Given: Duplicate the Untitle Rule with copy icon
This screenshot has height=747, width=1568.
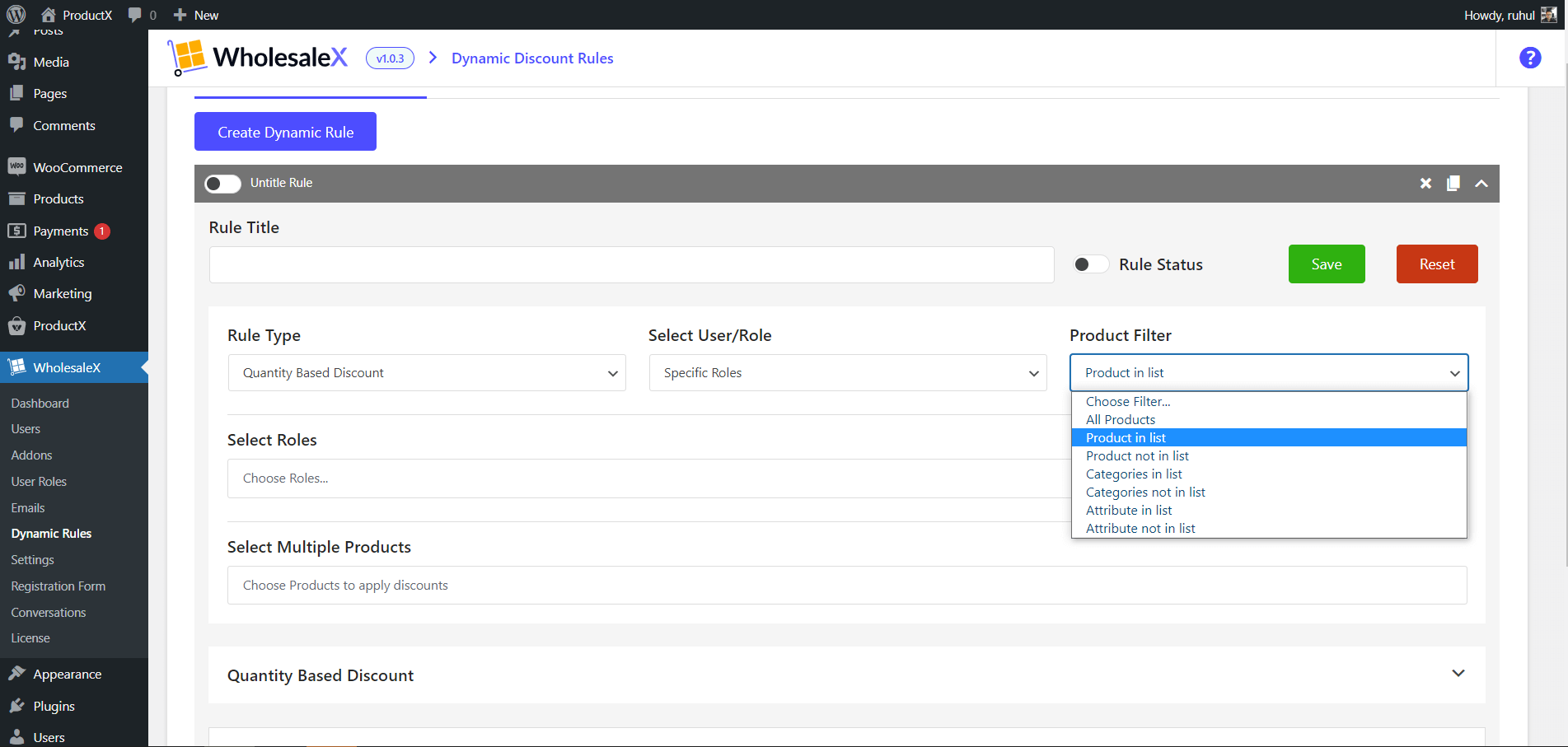Looking at the screenshot, I should [1453, 183].
